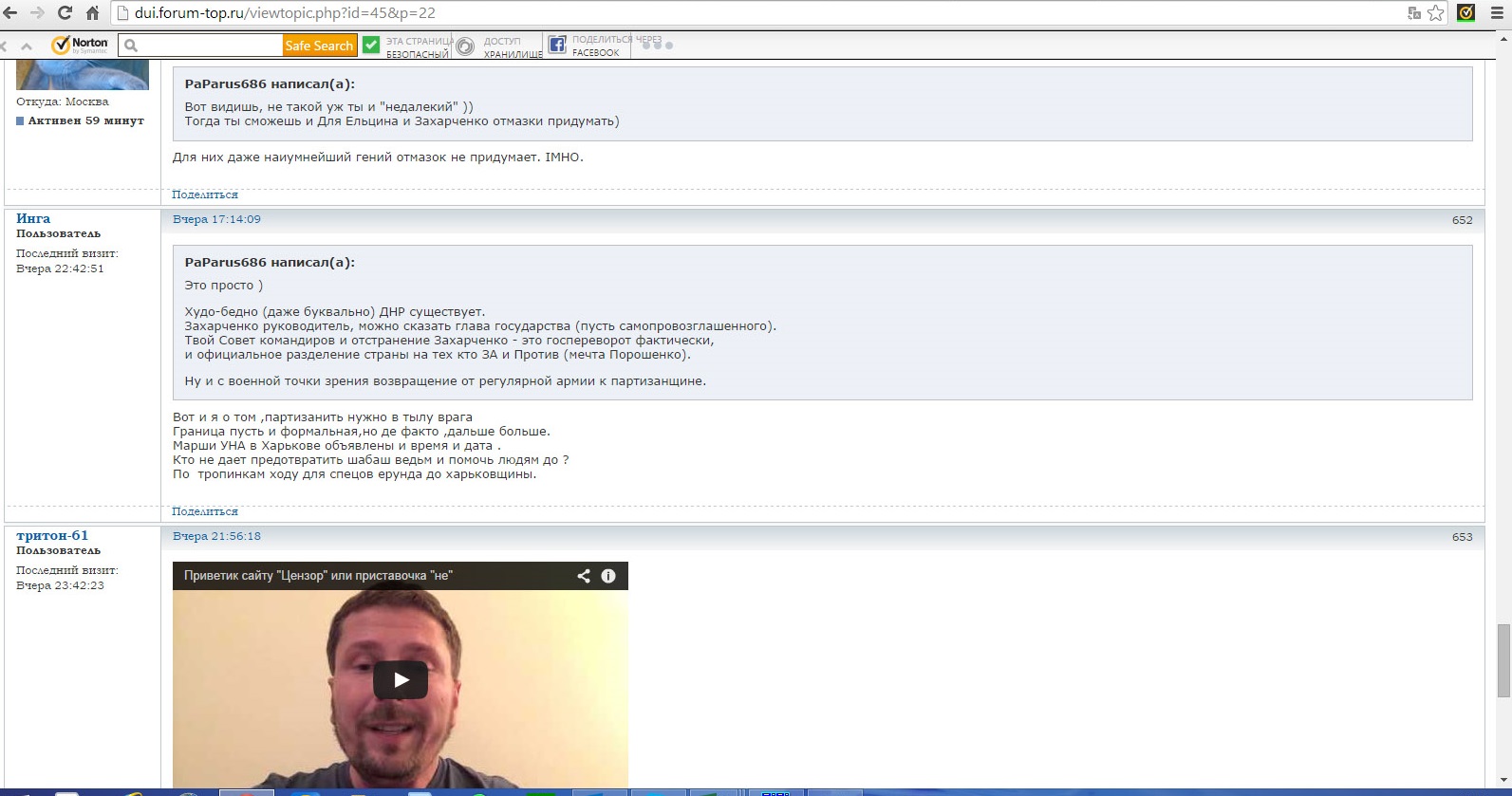The height and width of the screenshot is (796, 1512).
Task: Show video info via the info icon
Action: [x=608, y=576]
